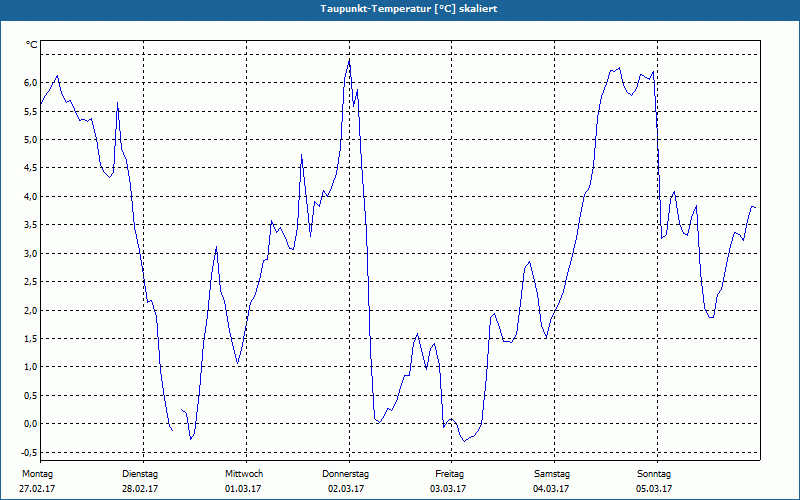Screen dimensions: 800x500
Task: Select the 1,0 y-axis value
Action: click(30, 367)
